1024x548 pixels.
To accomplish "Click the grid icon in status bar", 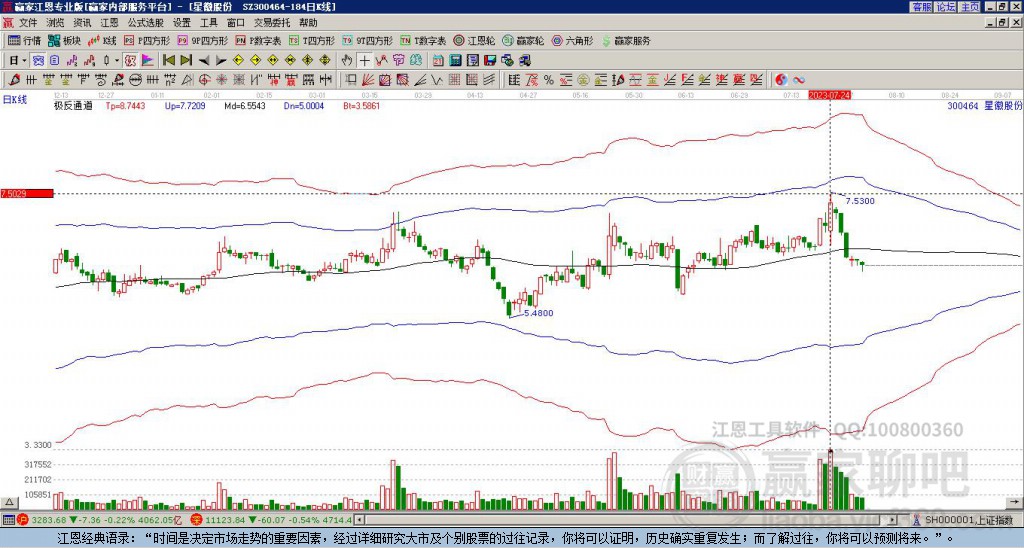I will (8, 520).
